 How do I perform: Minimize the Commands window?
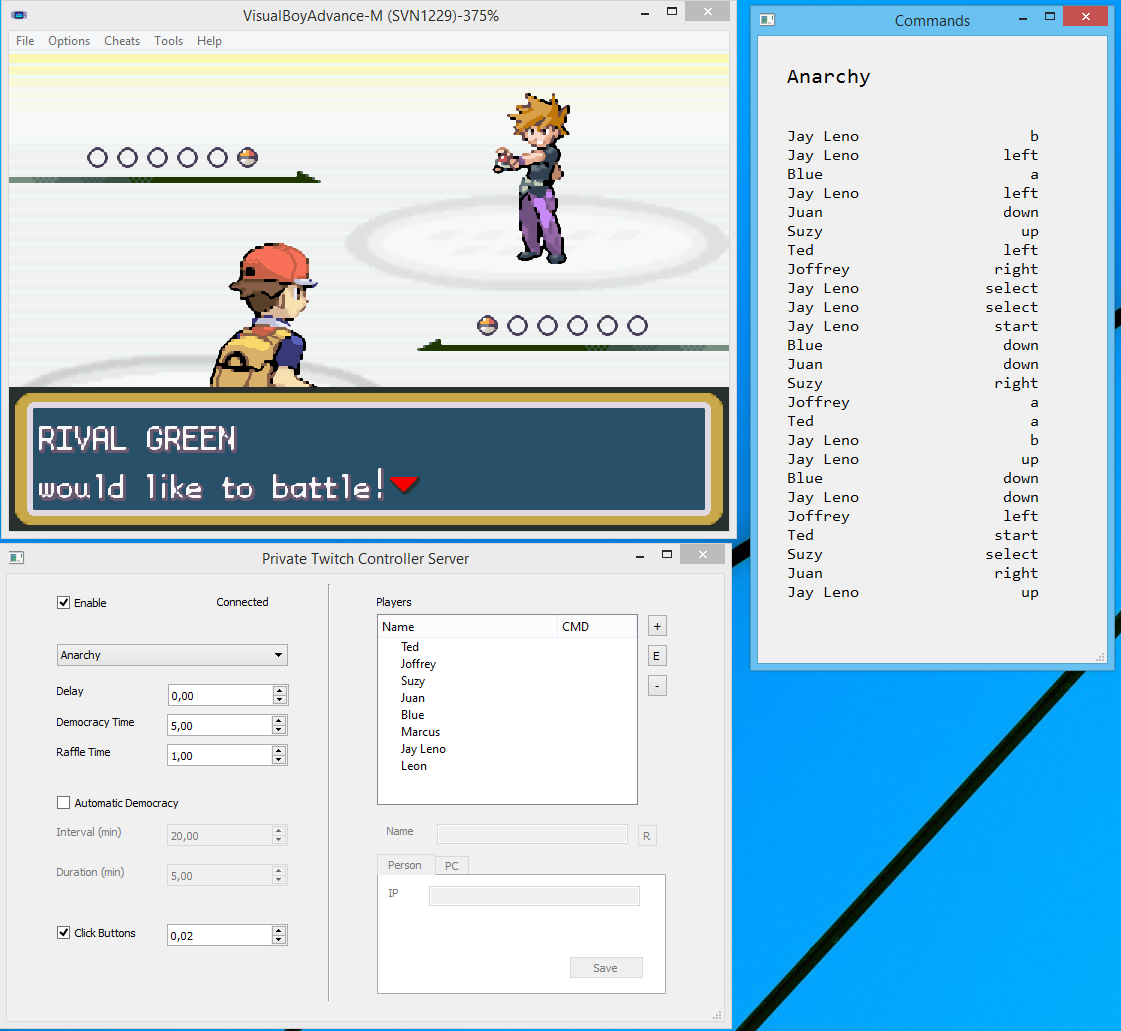1023,17
